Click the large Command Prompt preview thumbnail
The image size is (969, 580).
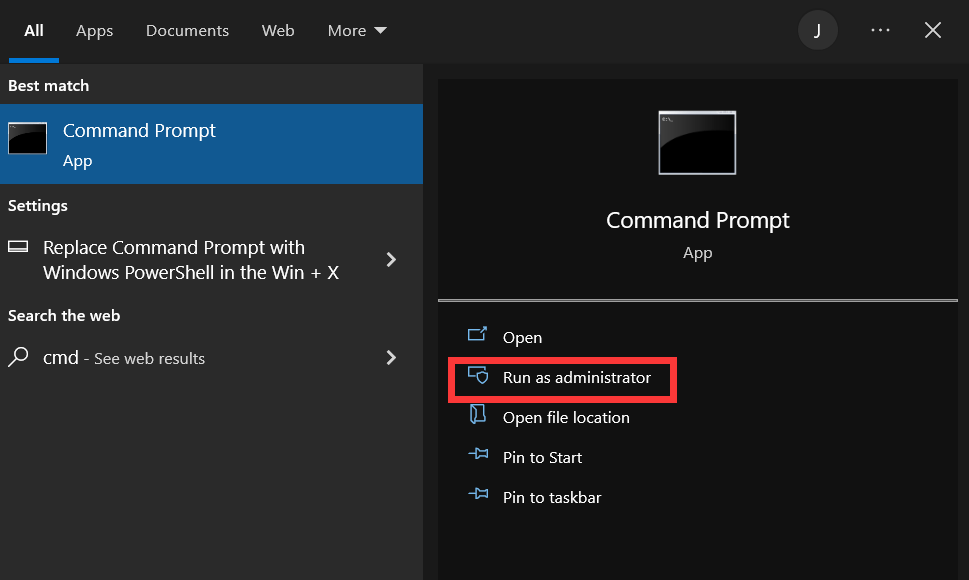(697, 143)
